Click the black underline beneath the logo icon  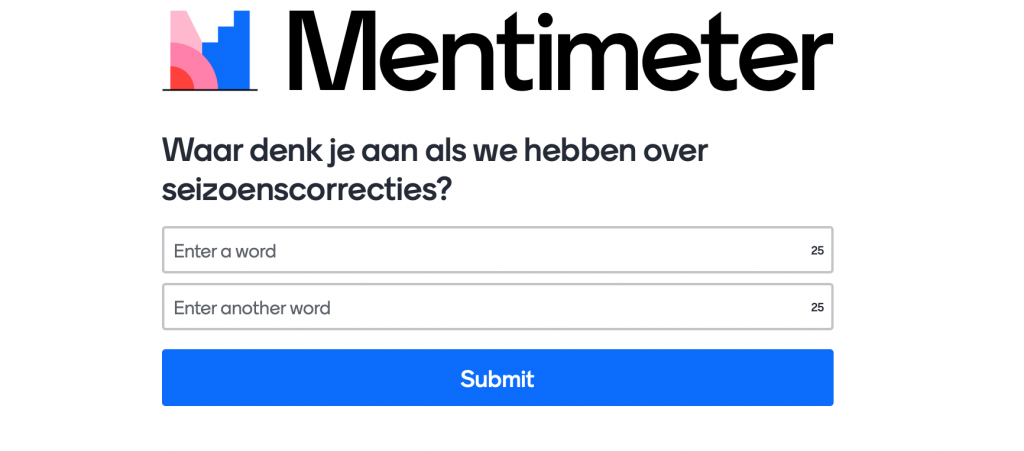pyautogui.click(x=210, y=89)
